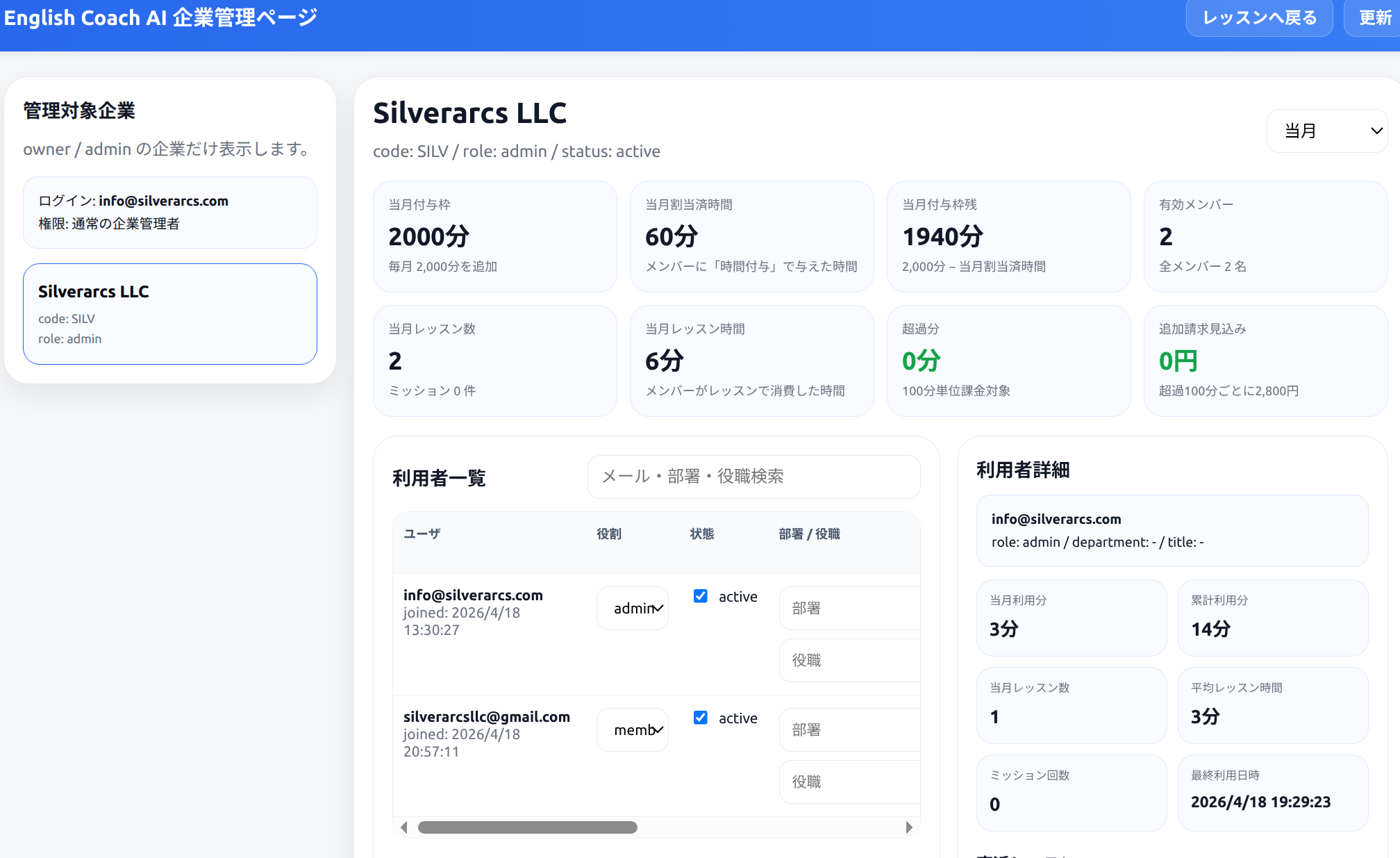Focus the メール・部署・役職検索 search field
The height and width of the screenshot is (858, 1400).
[x=753, y=477]
